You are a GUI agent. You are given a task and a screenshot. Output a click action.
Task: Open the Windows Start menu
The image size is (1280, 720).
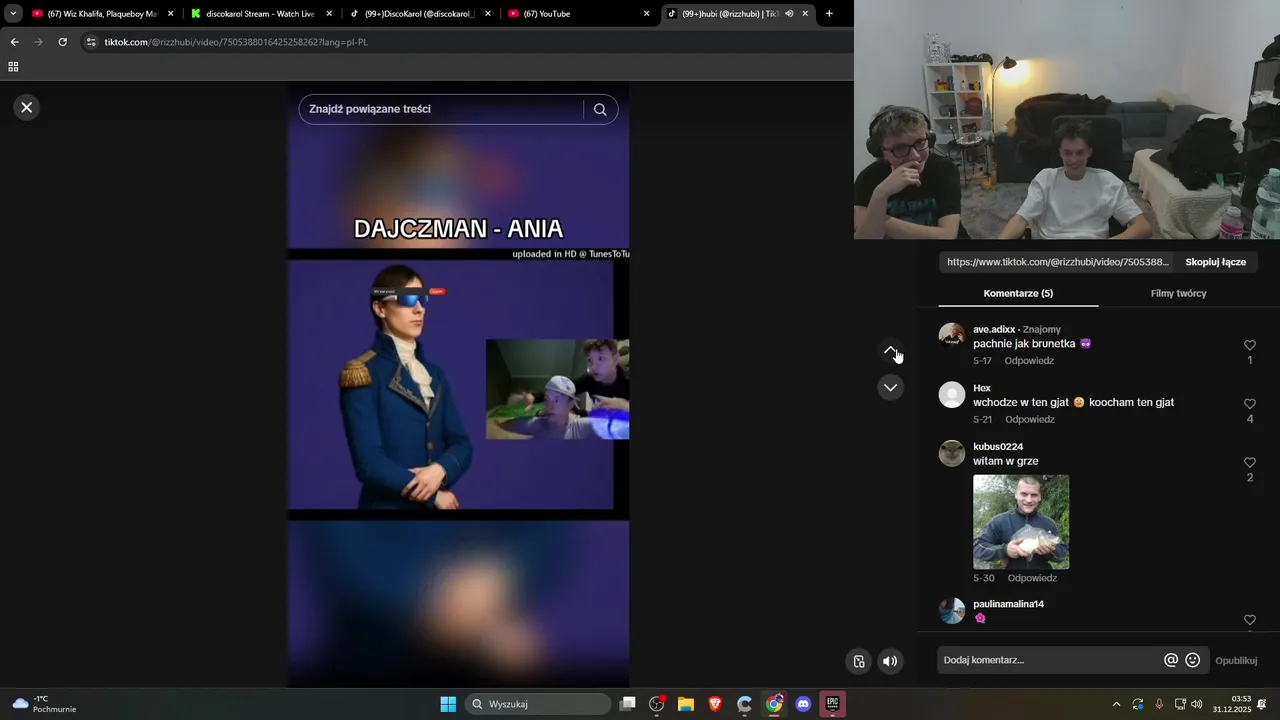(x=448, y=704)
